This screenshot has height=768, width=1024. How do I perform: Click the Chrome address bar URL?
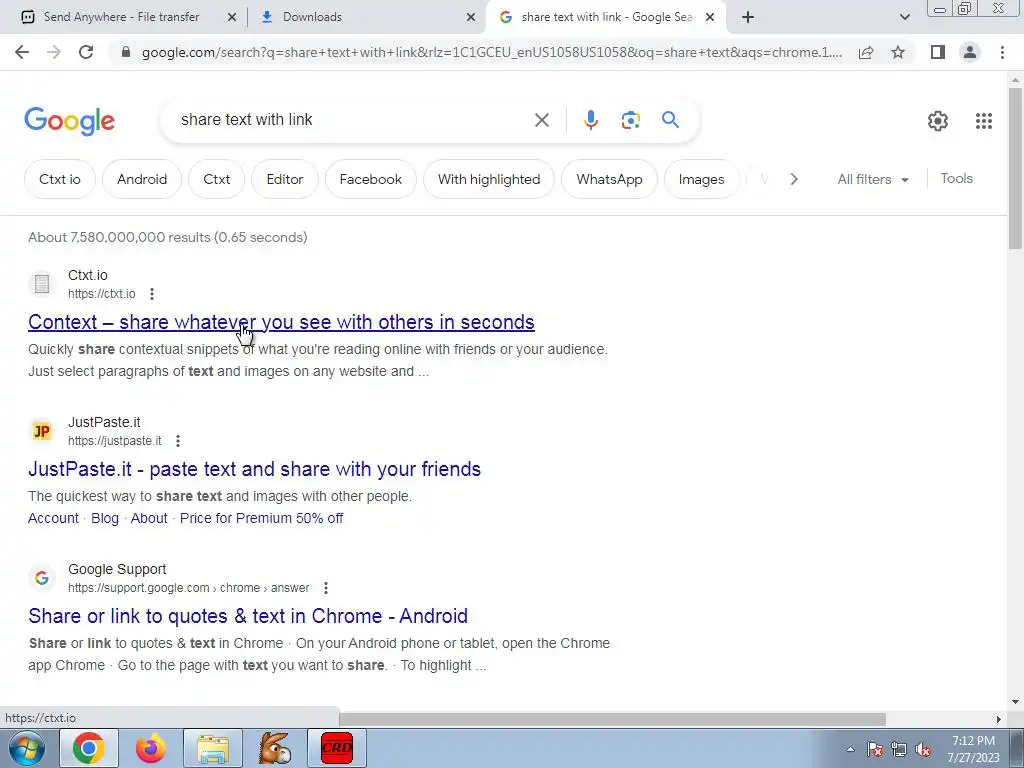pyautogui.click(x=491, y=52)
